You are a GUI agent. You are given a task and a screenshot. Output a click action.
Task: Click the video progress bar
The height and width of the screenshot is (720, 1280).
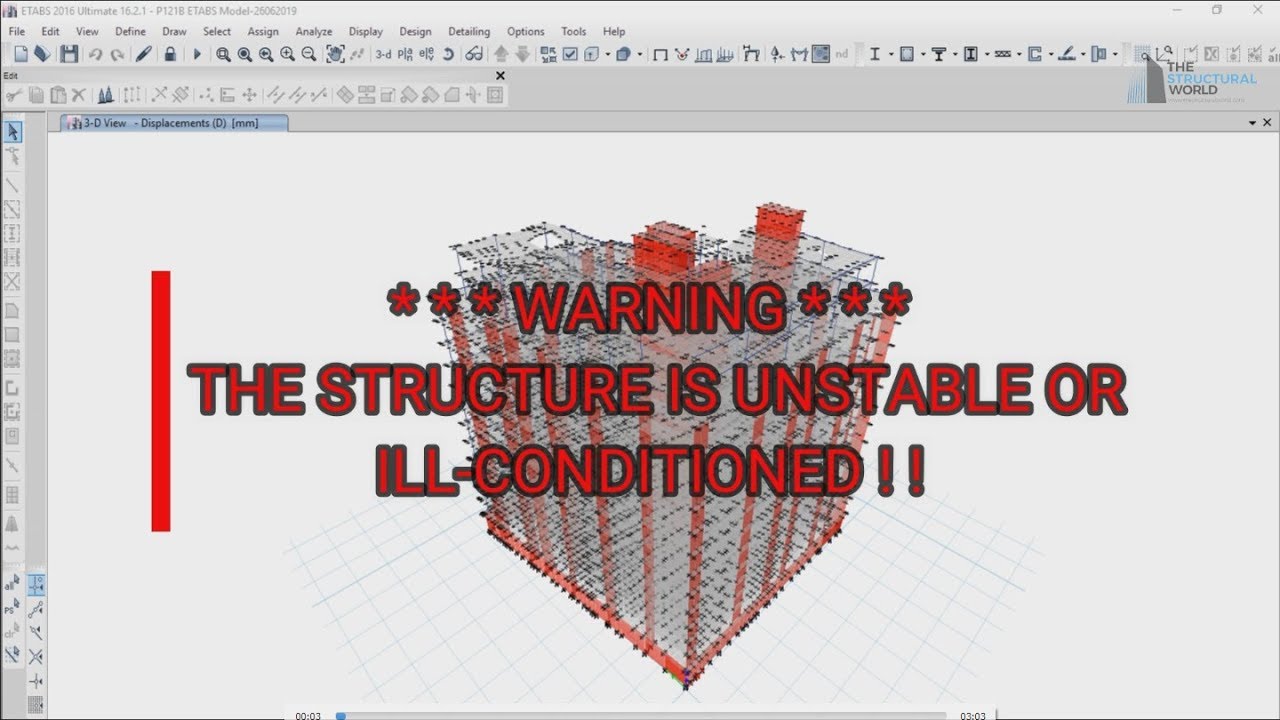[641, 715]
